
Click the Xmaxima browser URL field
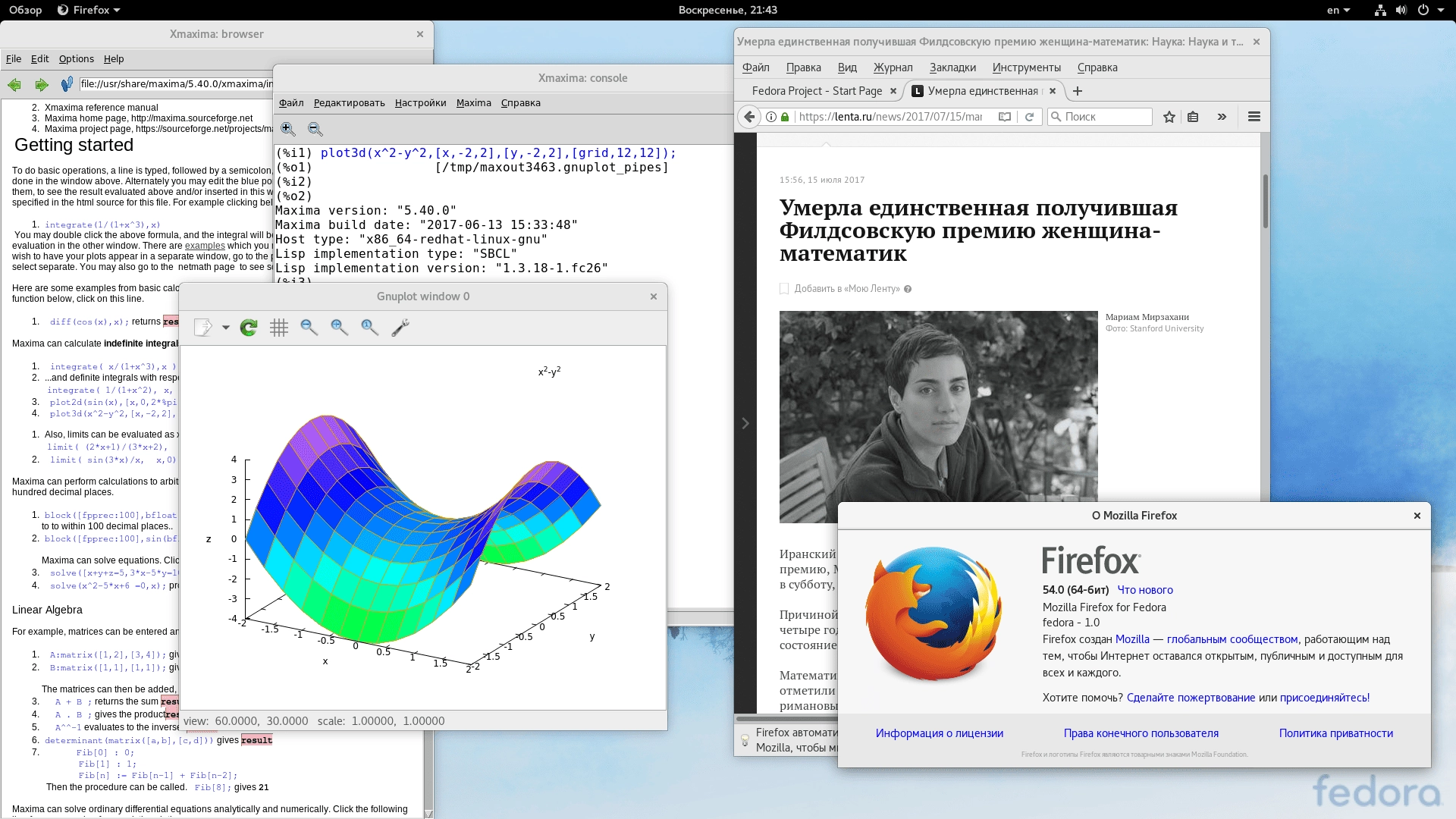(175, 84)
